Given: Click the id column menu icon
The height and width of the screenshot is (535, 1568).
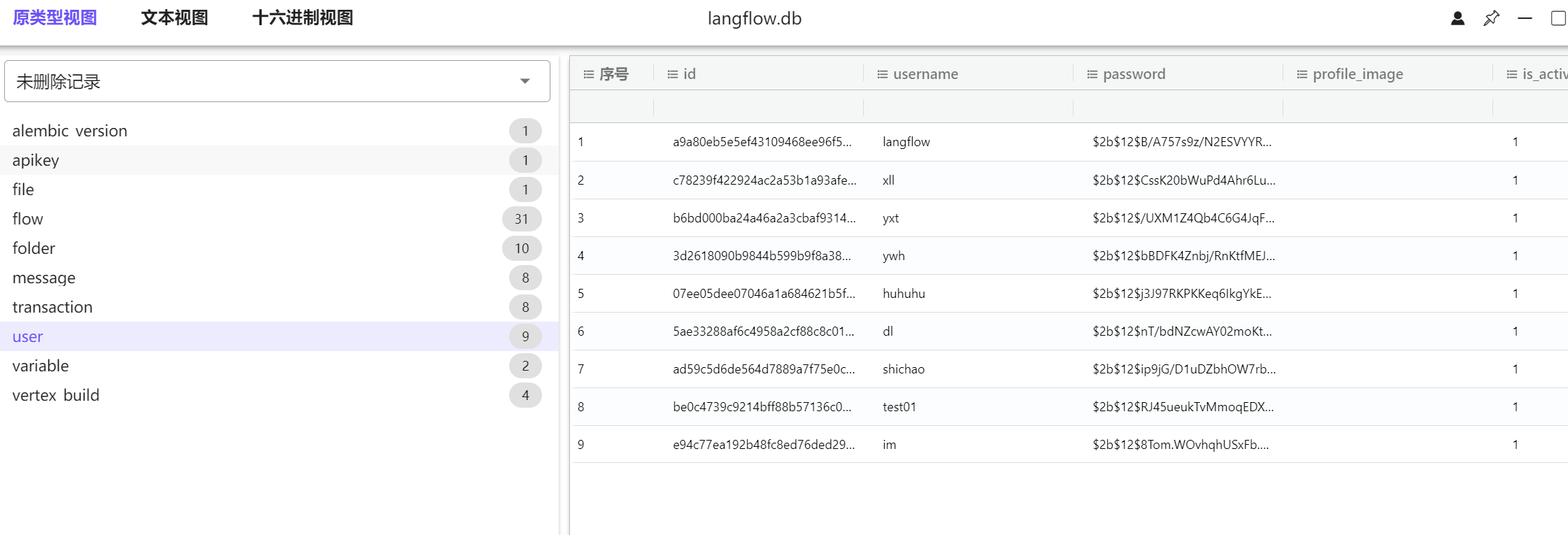Looking at the screenshot, I should pyautogui.click(x=672, y=74).
